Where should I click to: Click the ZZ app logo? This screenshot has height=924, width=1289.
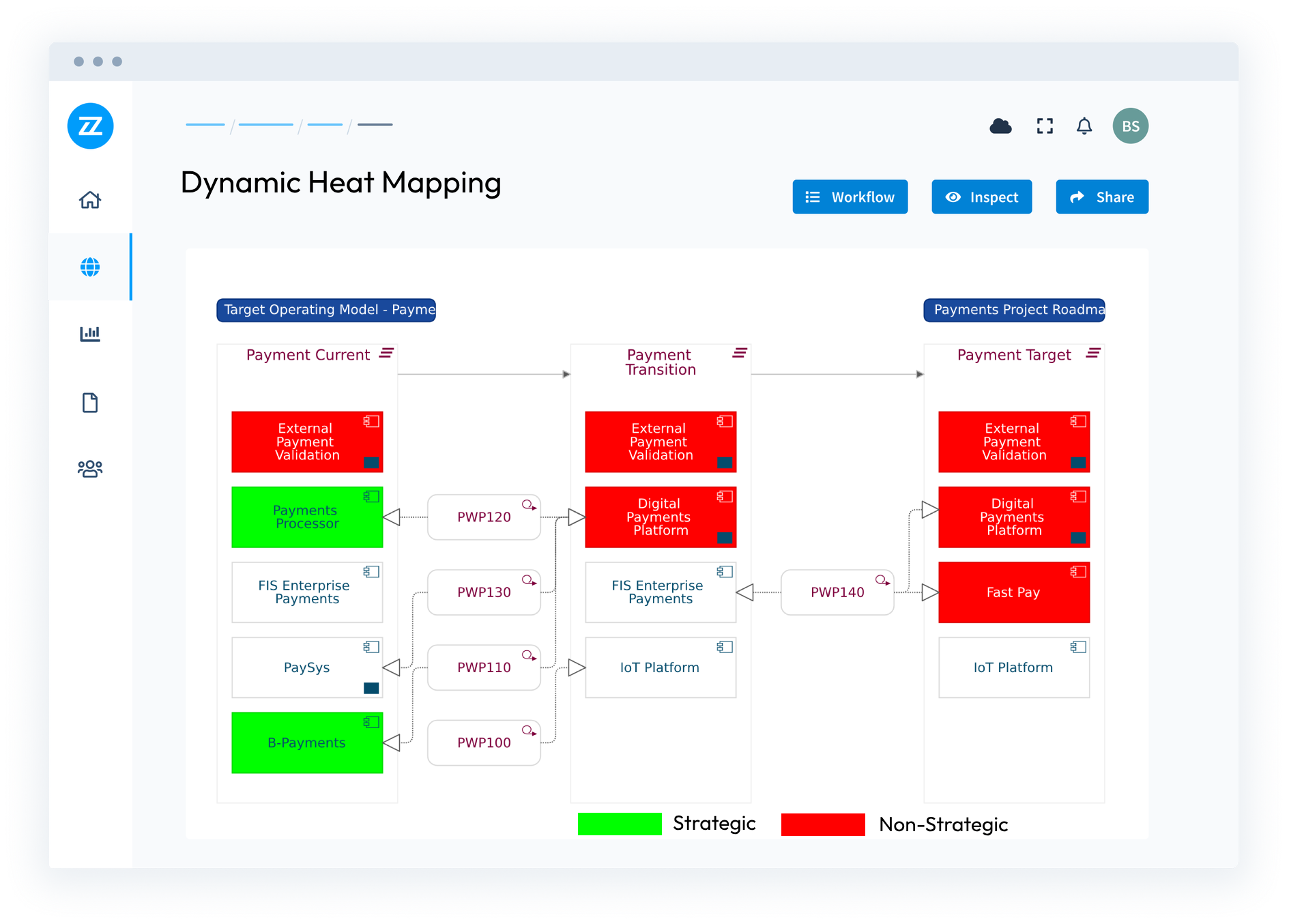(x=91, y=126)
